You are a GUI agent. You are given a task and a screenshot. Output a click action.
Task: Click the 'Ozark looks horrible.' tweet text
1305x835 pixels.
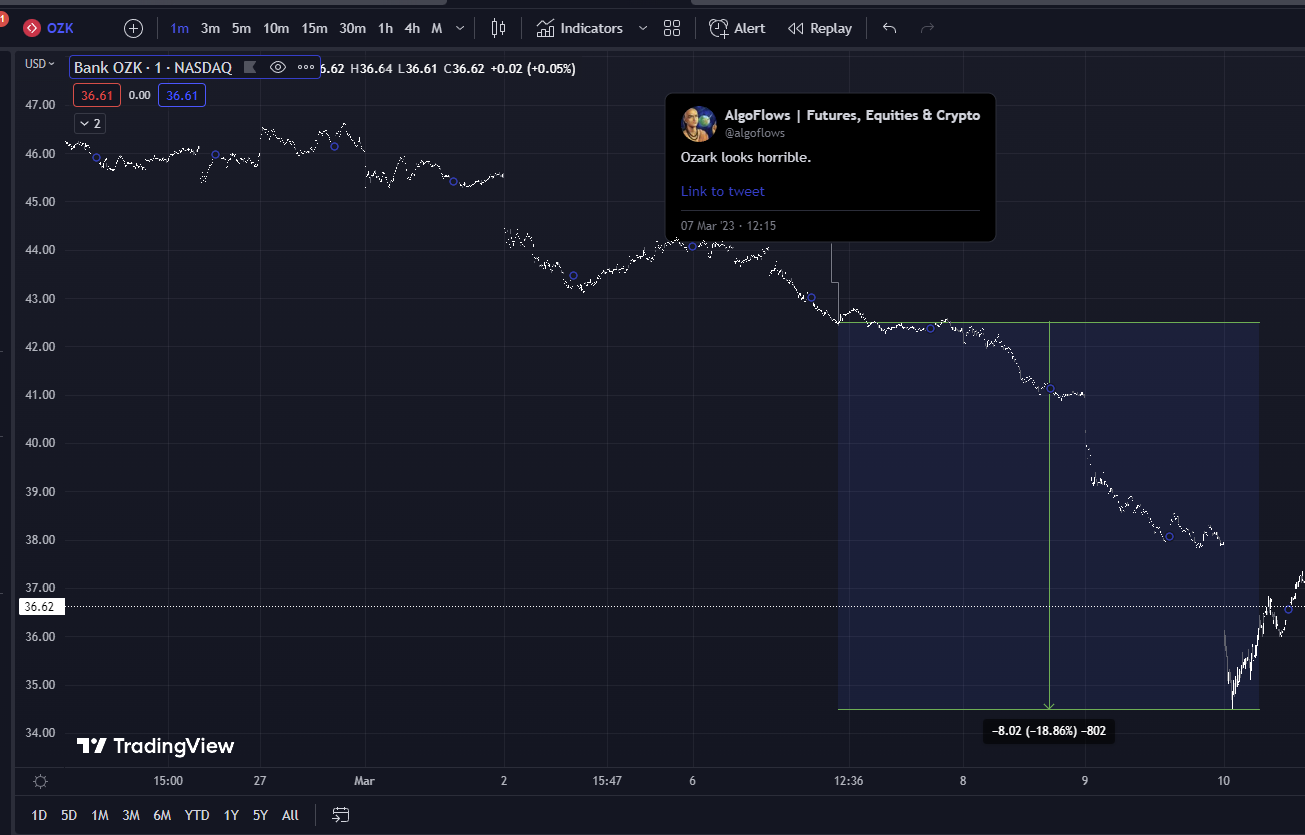pos(746,158)
